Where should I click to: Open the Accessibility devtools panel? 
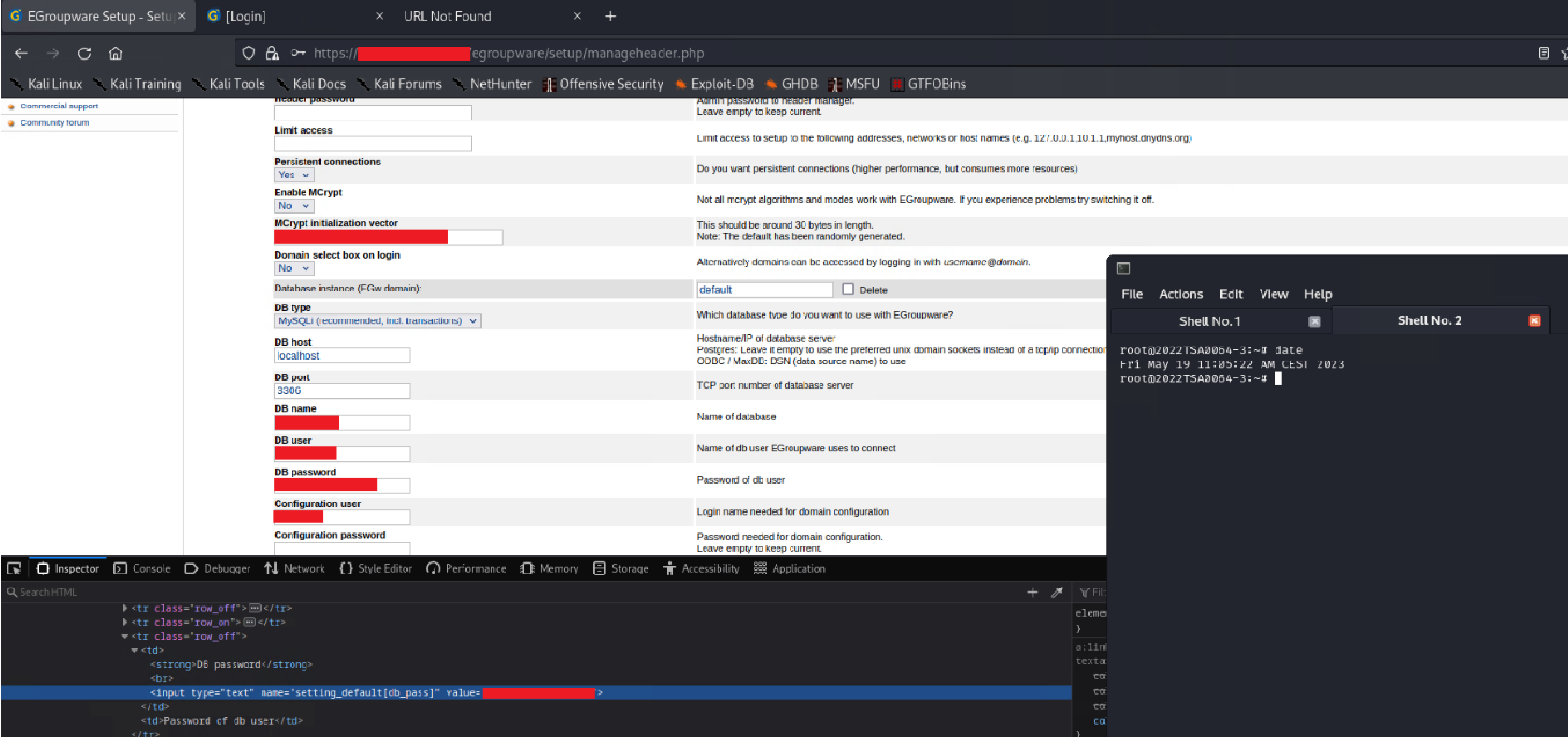[x=701, y=568]
